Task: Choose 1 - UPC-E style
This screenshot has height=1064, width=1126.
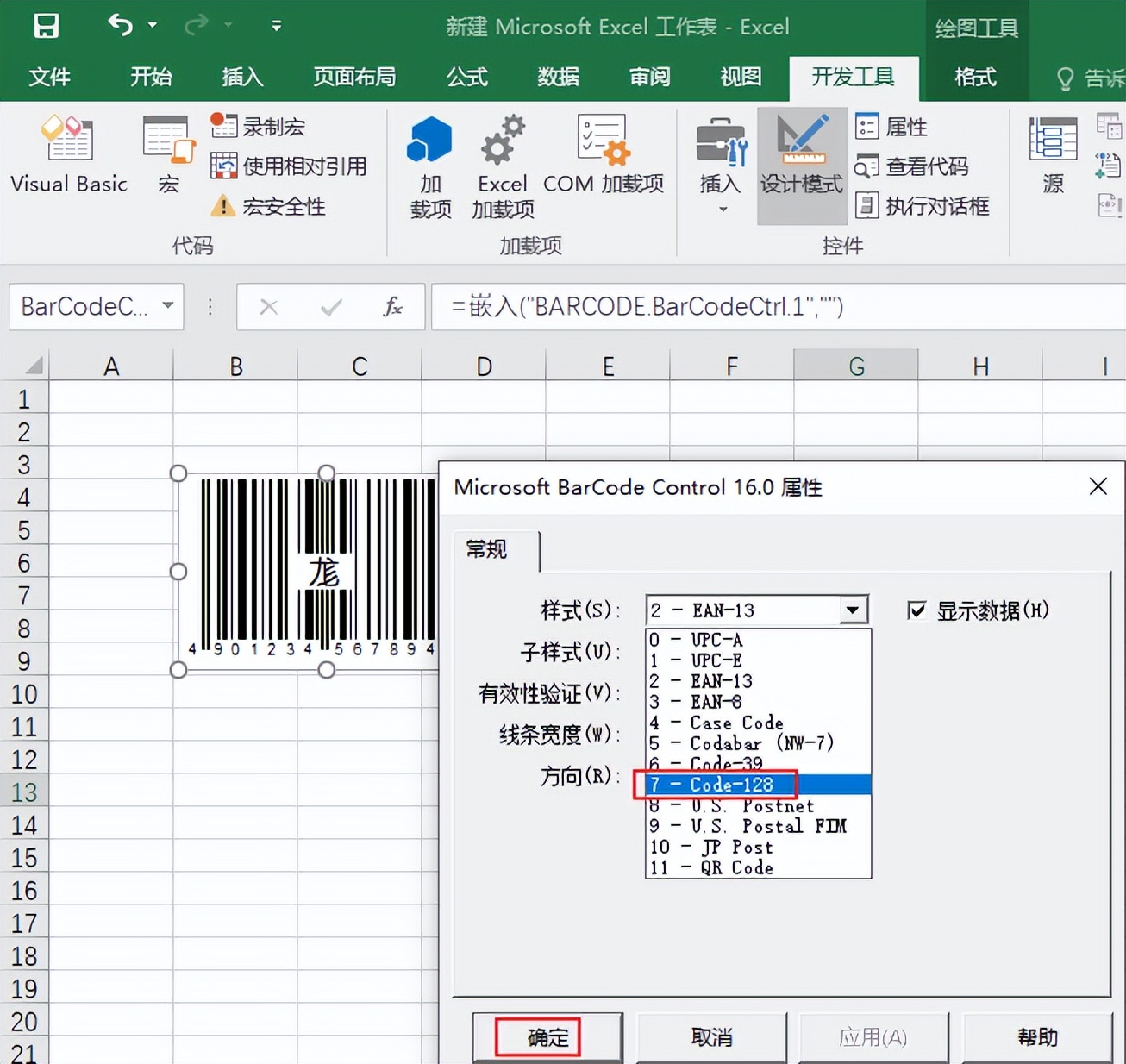Action: pos(759,660)
